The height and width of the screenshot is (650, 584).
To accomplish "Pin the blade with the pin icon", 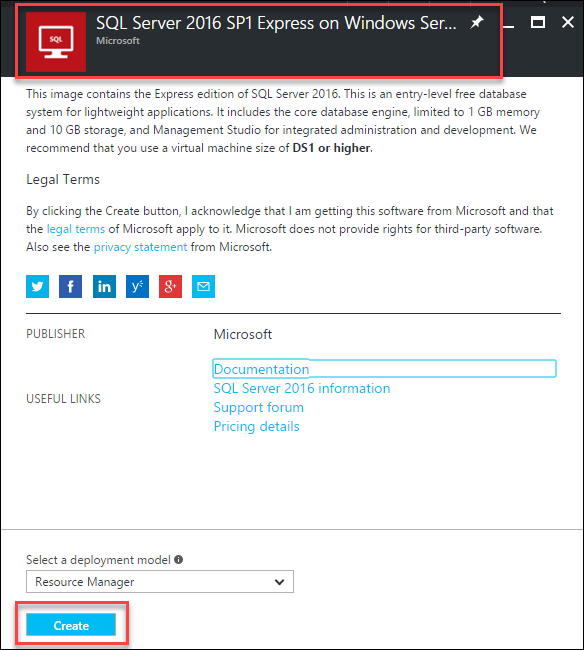I will click(x=477, y=22).
